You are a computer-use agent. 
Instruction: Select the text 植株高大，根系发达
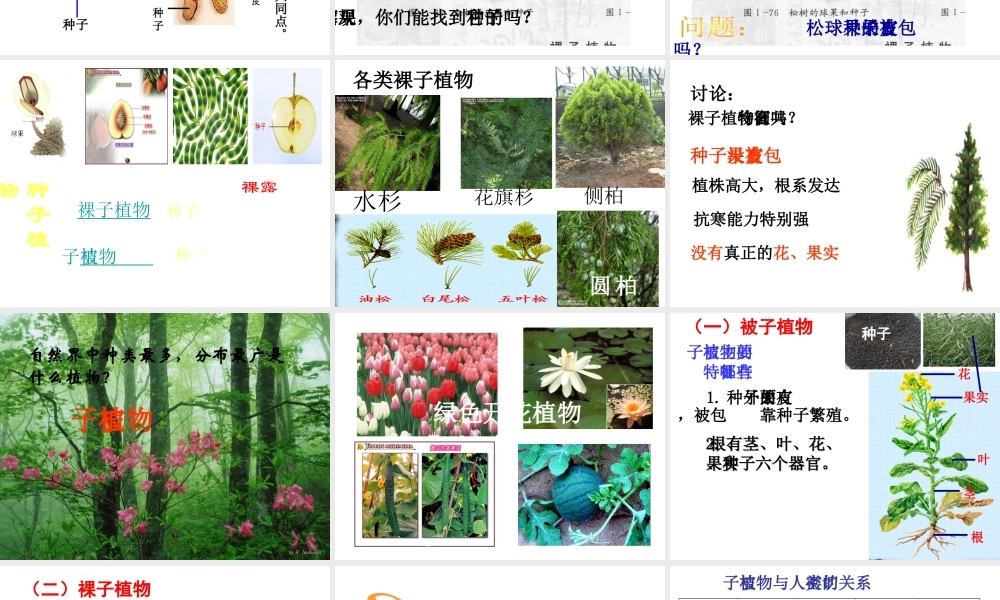766,186
